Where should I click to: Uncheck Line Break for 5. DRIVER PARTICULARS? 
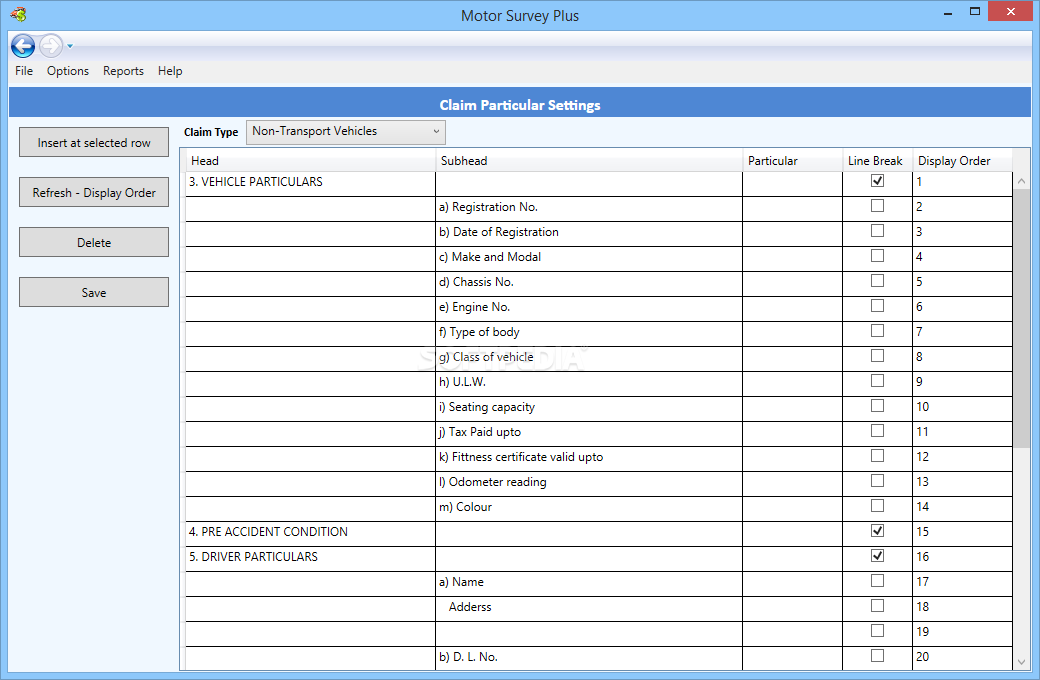point(877,556)
